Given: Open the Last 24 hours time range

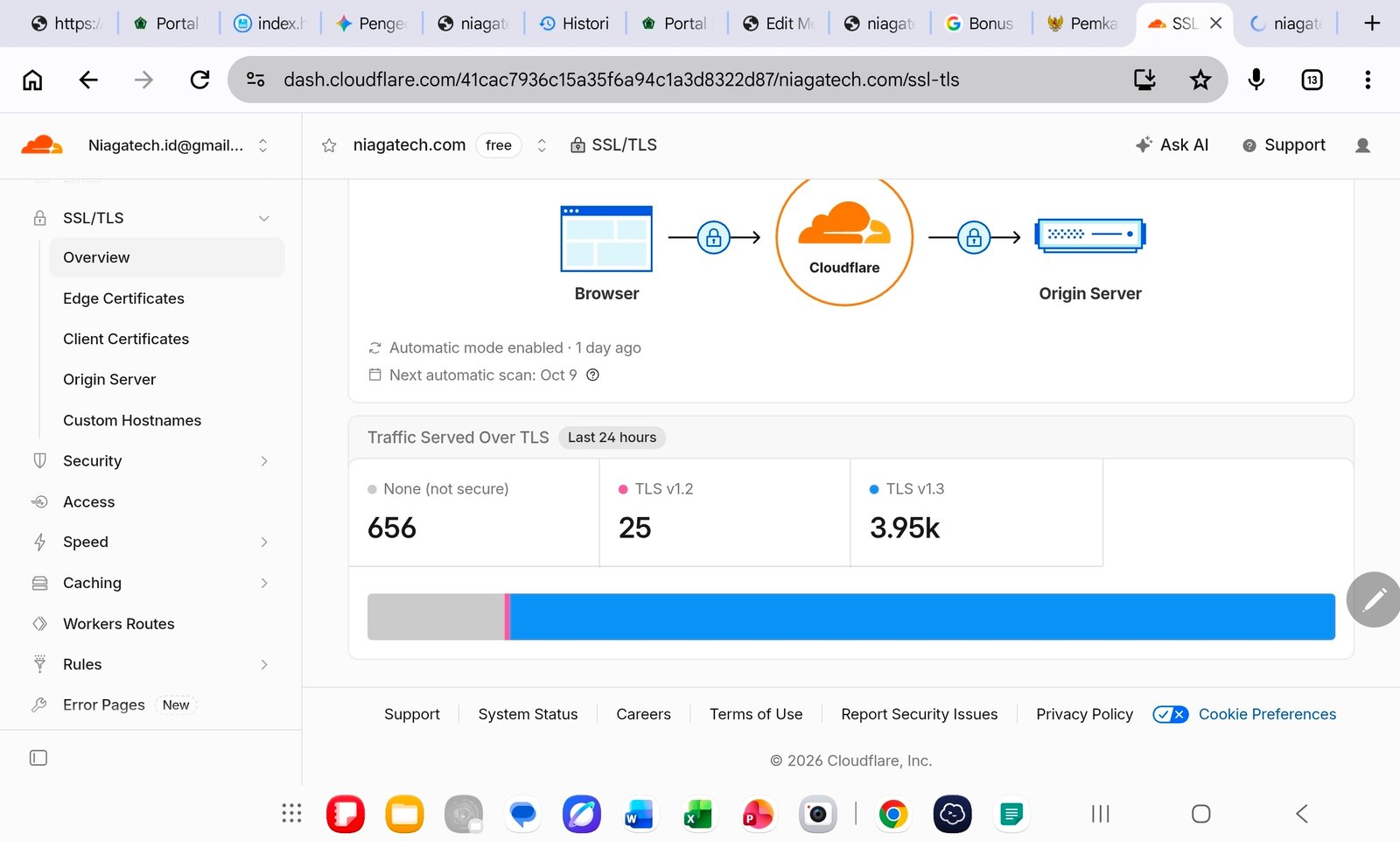Looking at the screenshot, I should pyautogui.click(x=612, y=438).
